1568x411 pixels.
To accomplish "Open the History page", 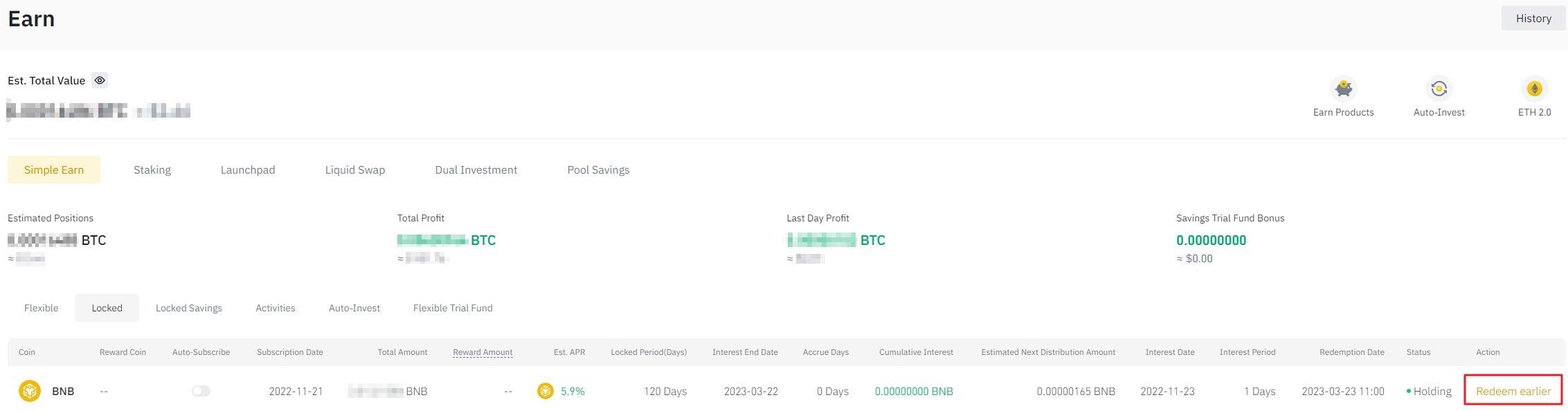I will (x=1533, y=18).
